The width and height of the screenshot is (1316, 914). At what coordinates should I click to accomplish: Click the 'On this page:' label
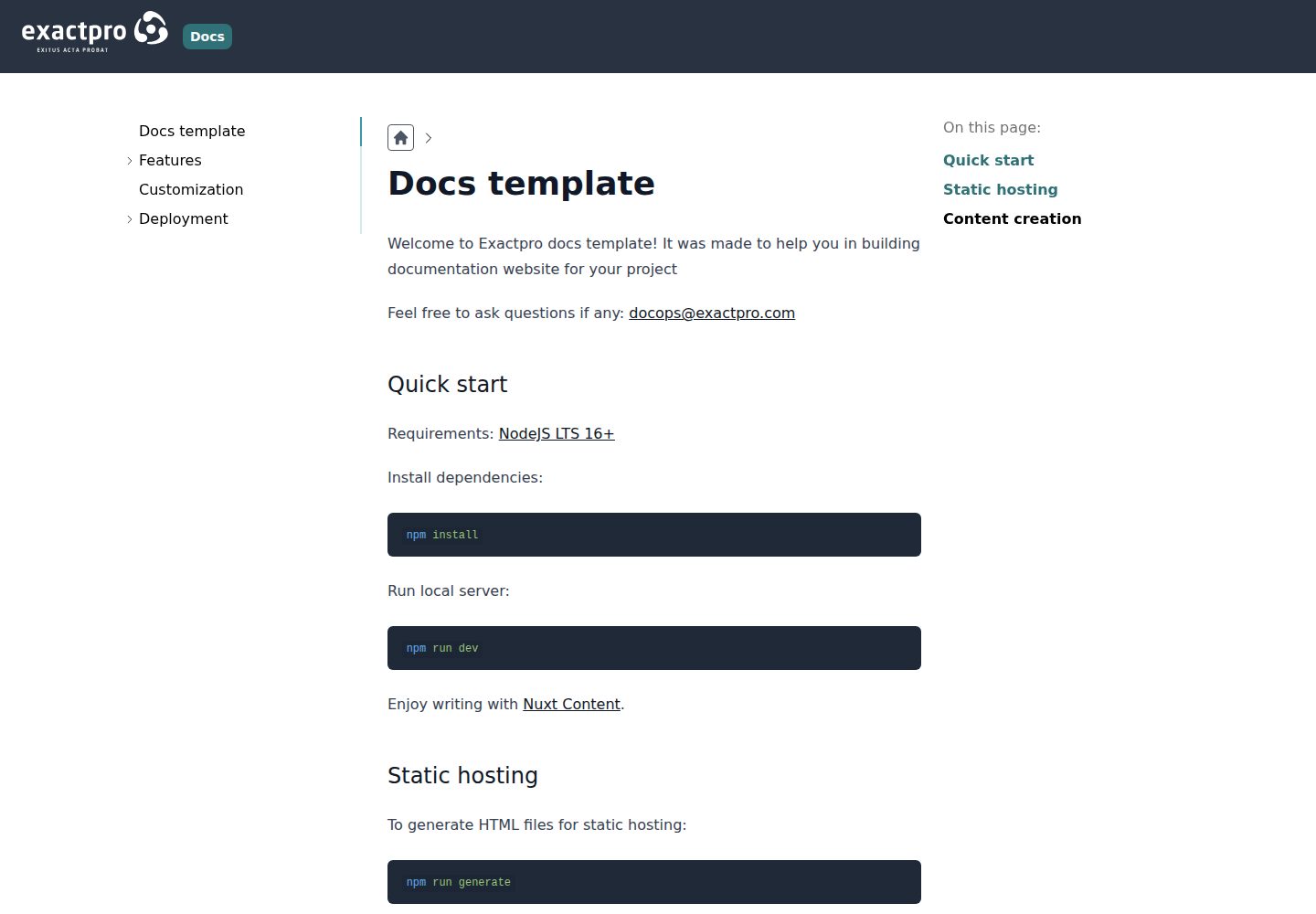pos(992,127)
